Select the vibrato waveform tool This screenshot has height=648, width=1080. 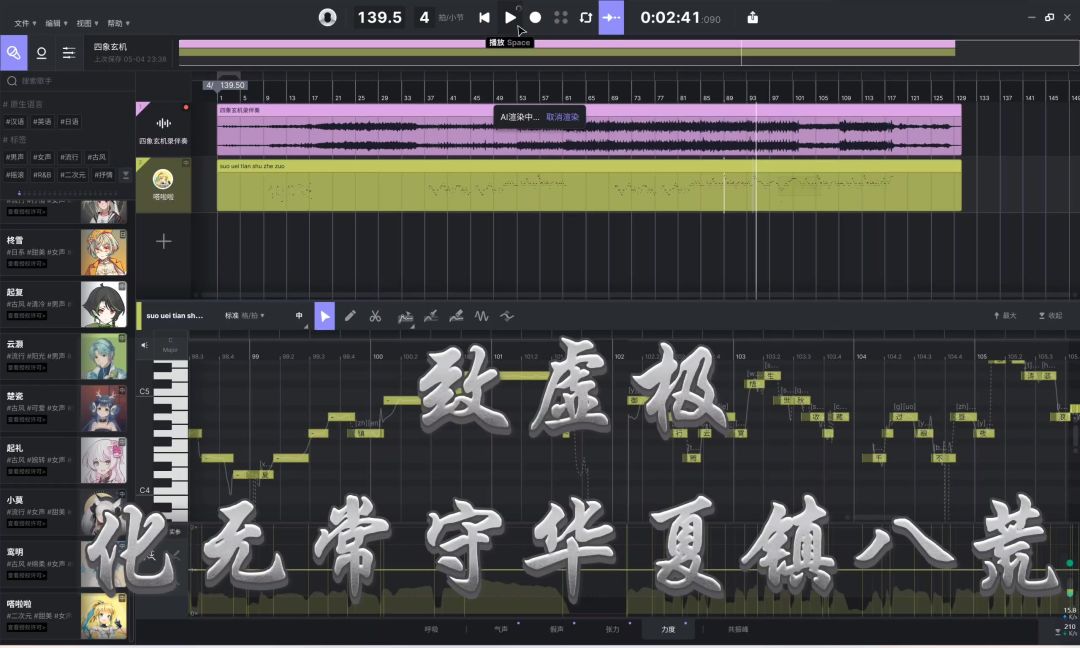(x=481, y=316)
